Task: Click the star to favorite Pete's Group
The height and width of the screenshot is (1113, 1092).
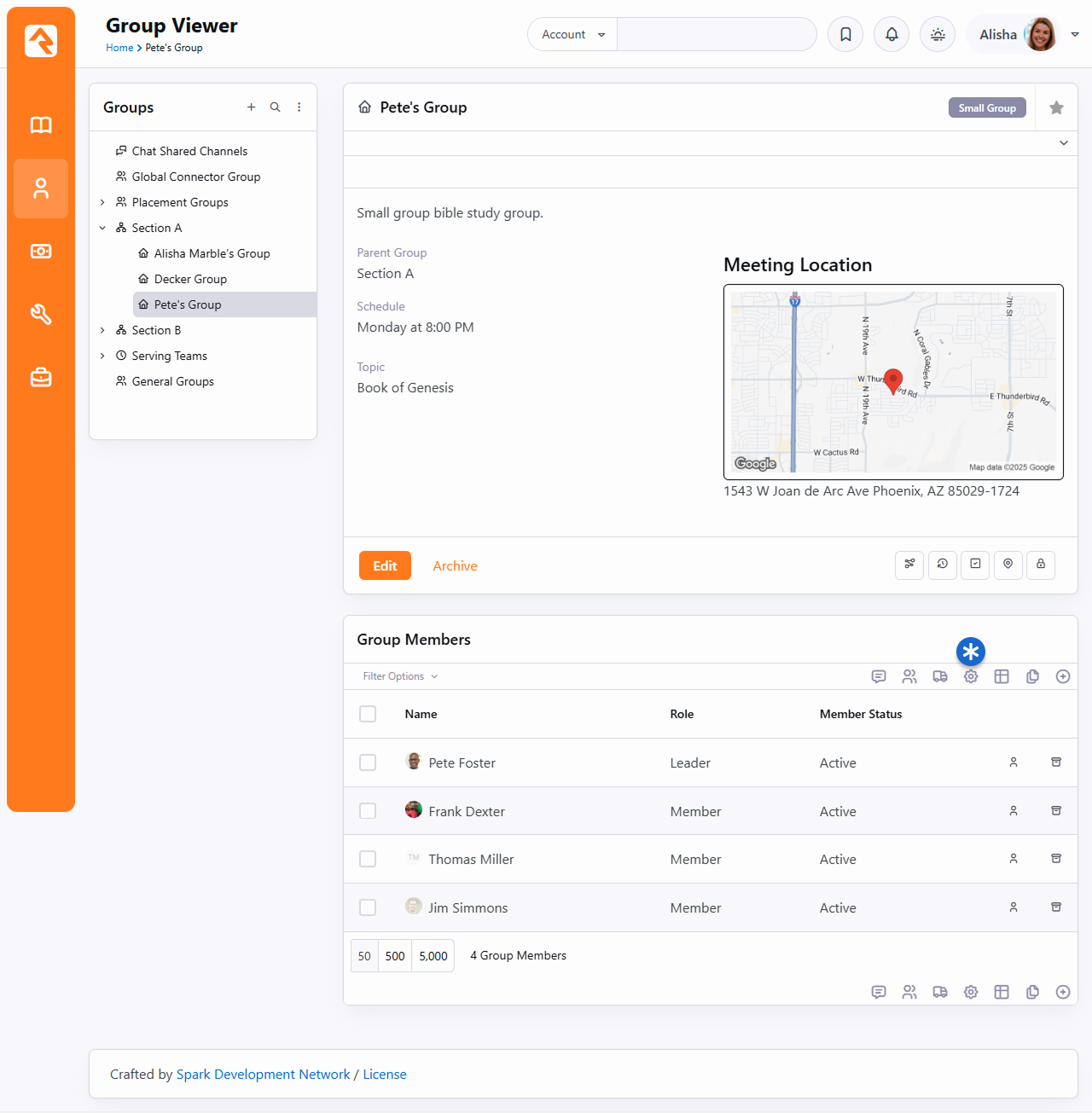Action: (1056, 107)
